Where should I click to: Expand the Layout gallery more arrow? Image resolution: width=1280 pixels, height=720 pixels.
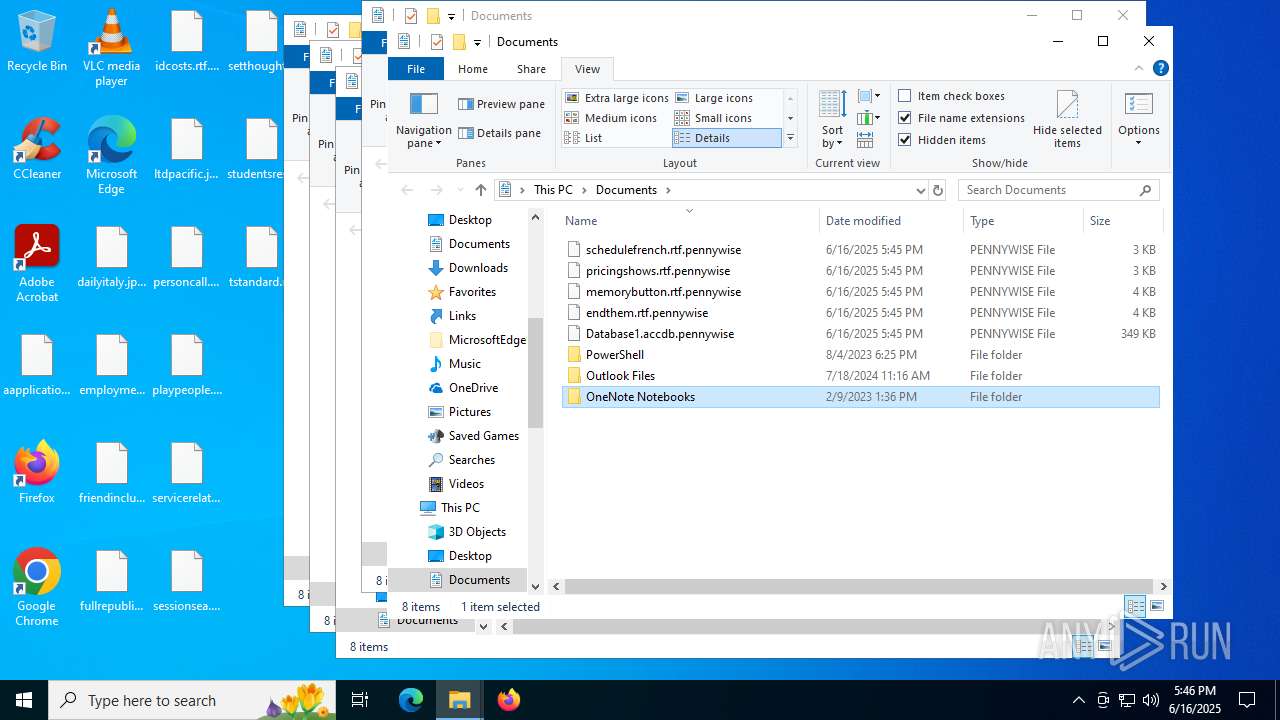point(790,138)
